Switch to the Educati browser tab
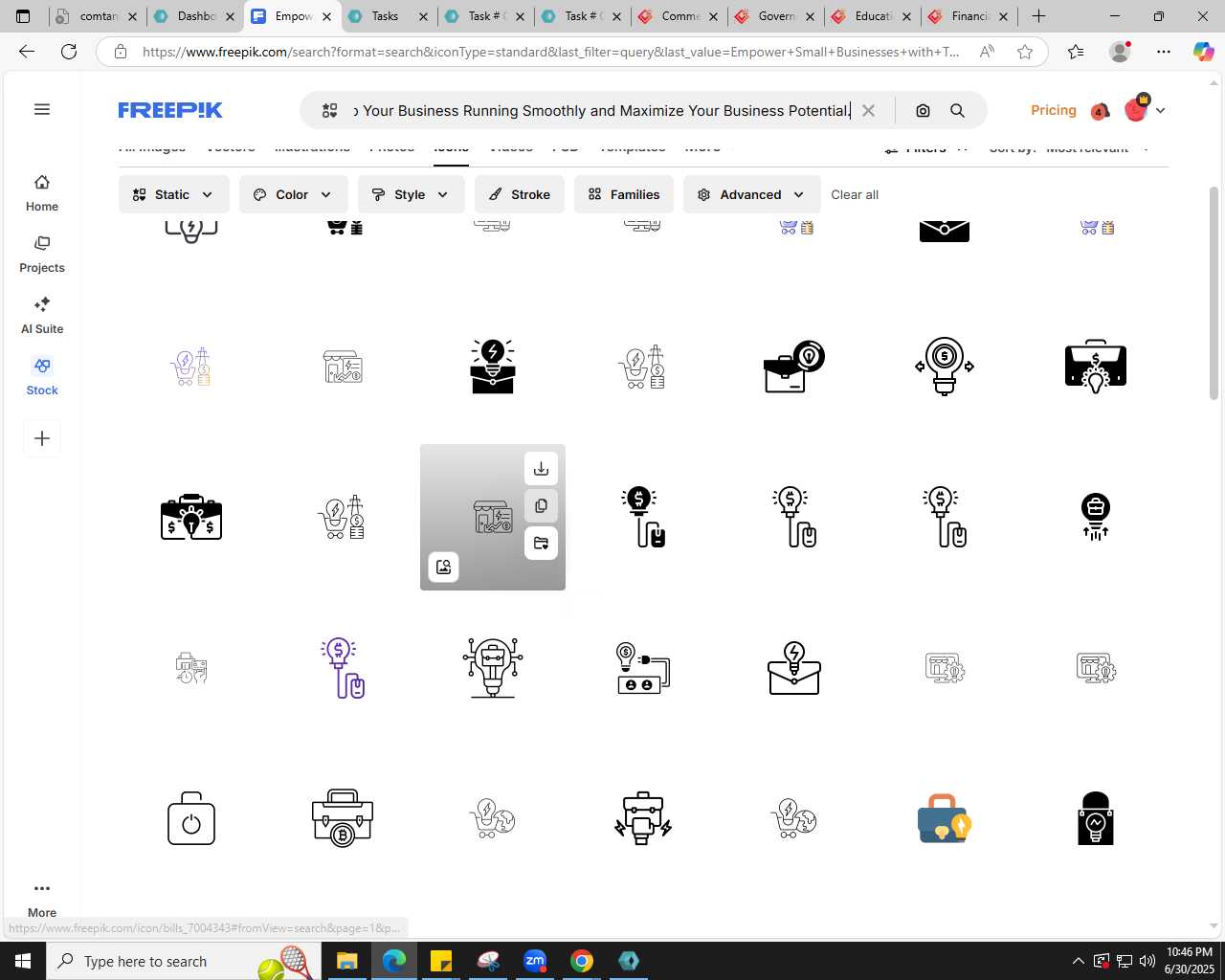This screenshot has height=980, width=1225. click(872, 16)
